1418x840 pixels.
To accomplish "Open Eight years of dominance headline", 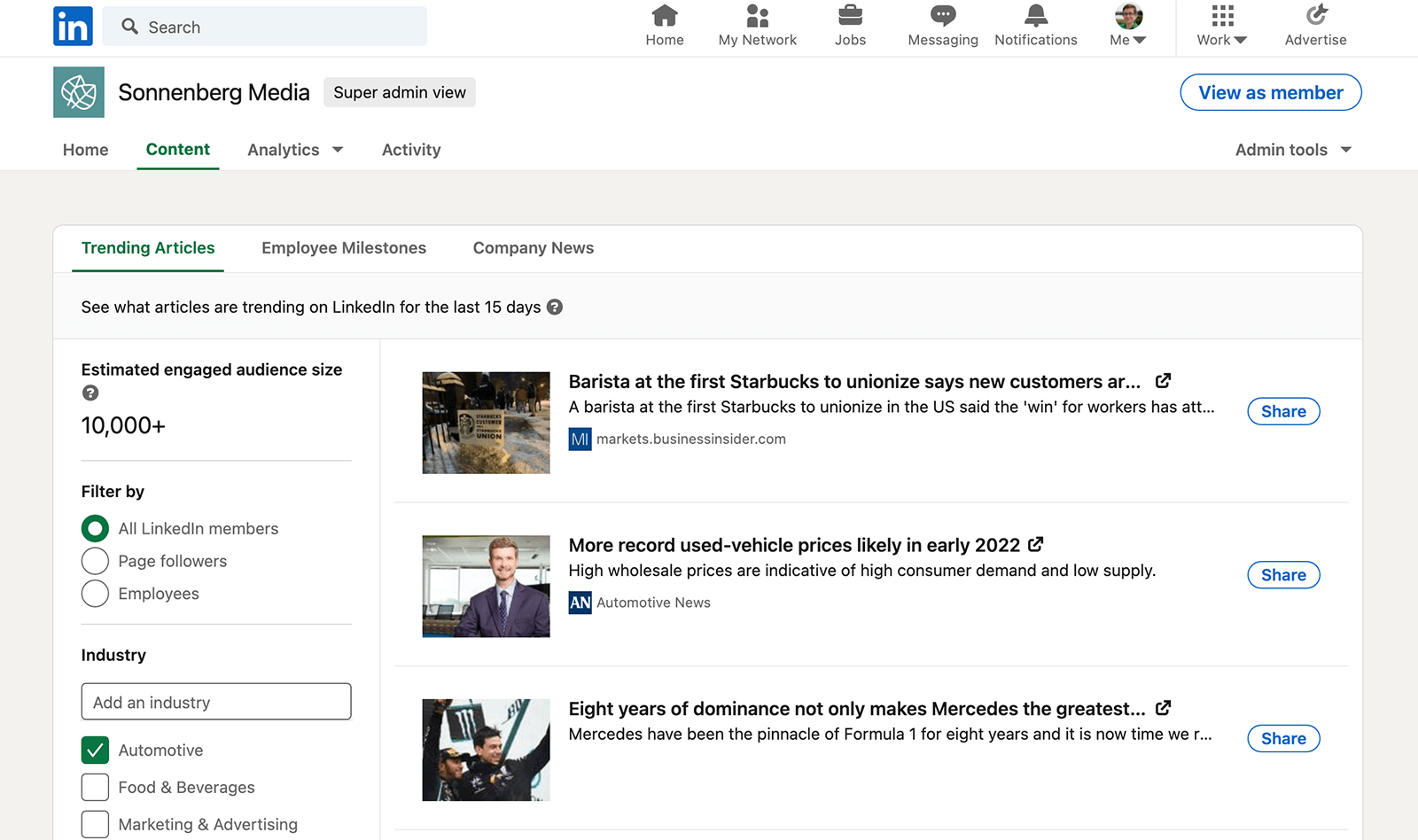I will (x=857, y=709).
